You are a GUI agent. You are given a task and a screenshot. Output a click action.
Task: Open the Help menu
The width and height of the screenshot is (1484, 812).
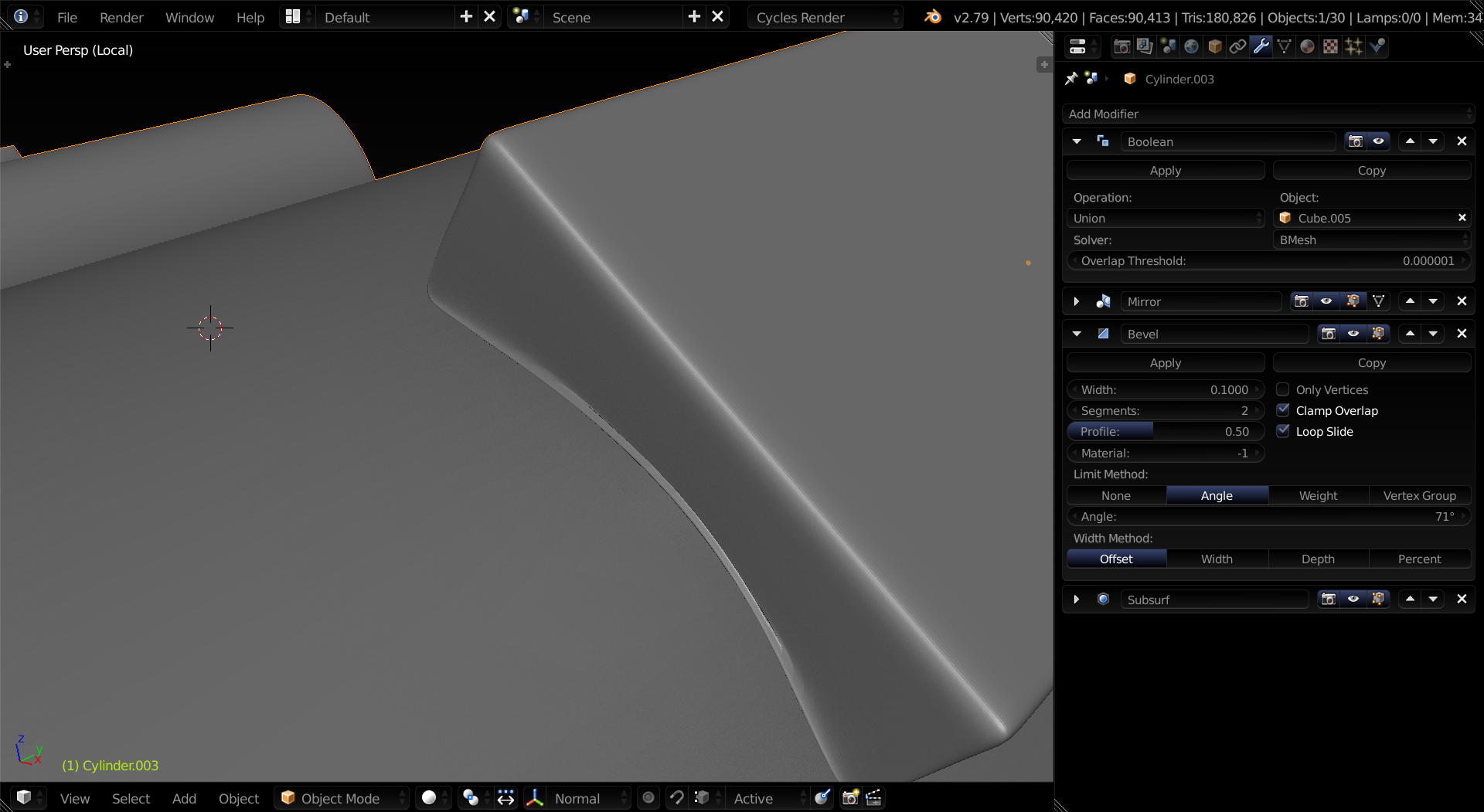(250, 17)
